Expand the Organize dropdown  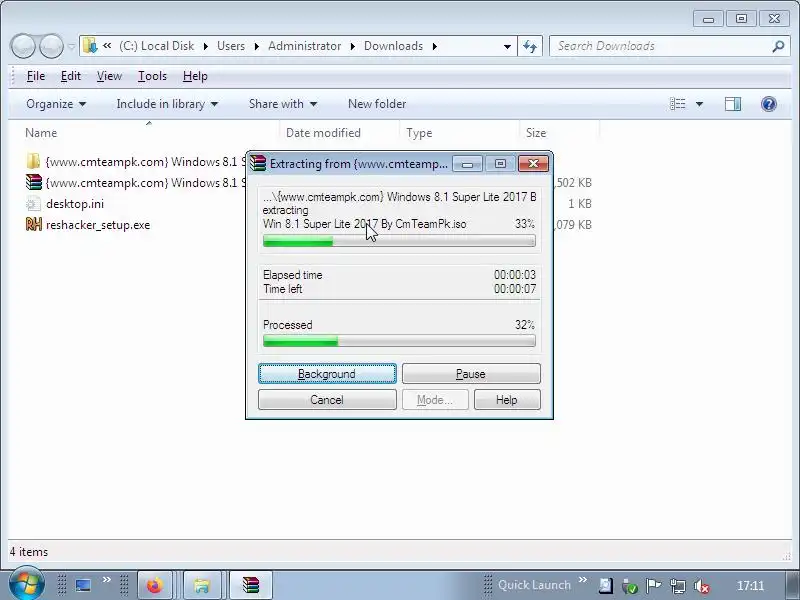pyautogui.click(x=56, y=104)
